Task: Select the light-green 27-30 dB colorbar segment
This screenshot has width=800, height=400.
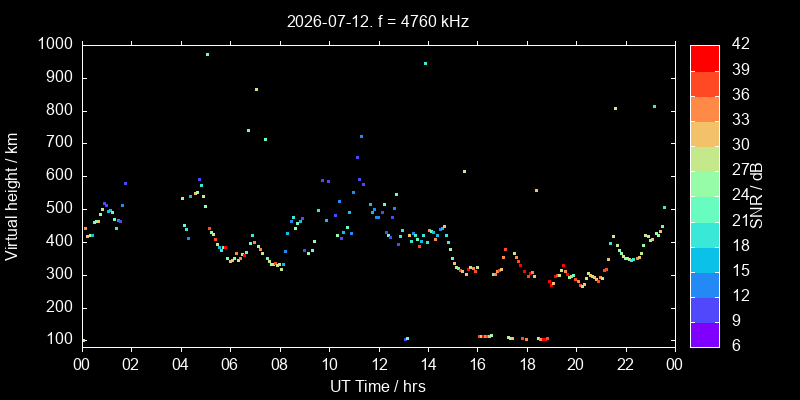Action: [x=705, y=159]
